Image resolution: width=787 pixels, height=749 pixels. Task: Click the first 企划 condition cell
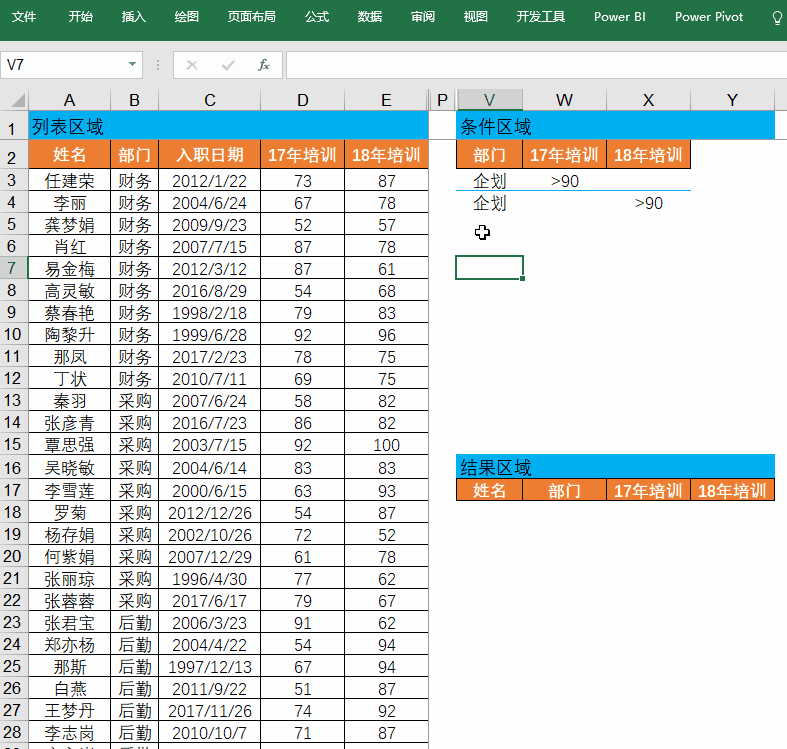pos(490,181)
